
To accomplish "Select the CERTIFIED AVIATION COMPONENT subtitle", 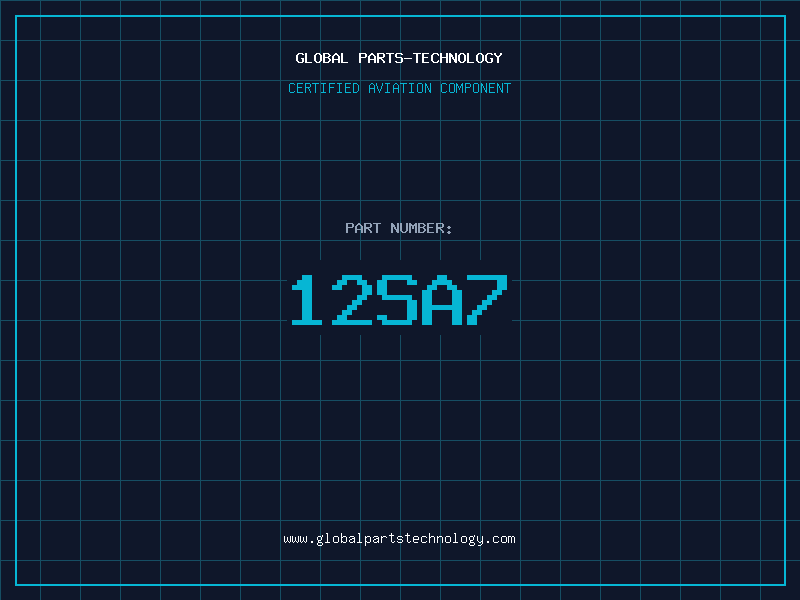I will [399, 88].
